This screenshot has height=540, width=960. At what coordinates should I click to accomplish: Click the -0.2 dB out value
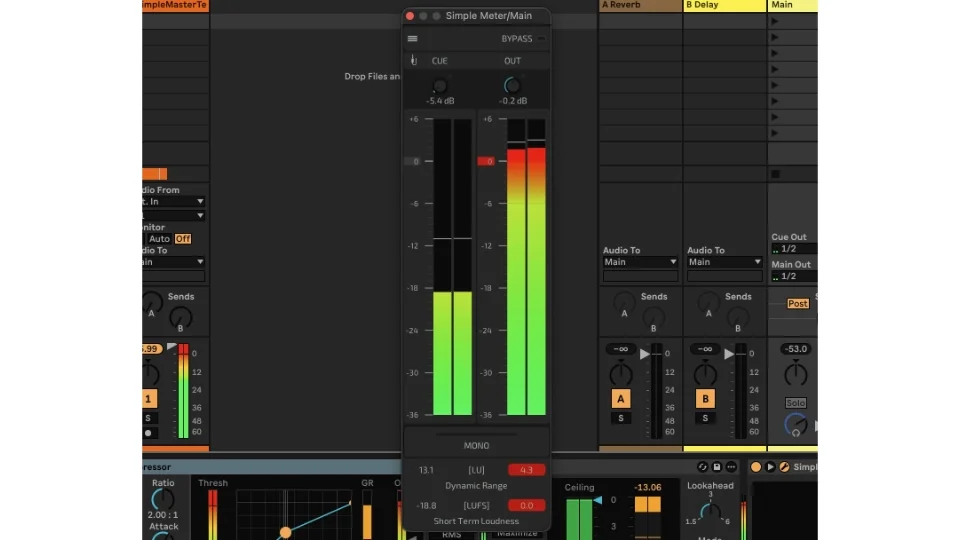pos(513,101)
